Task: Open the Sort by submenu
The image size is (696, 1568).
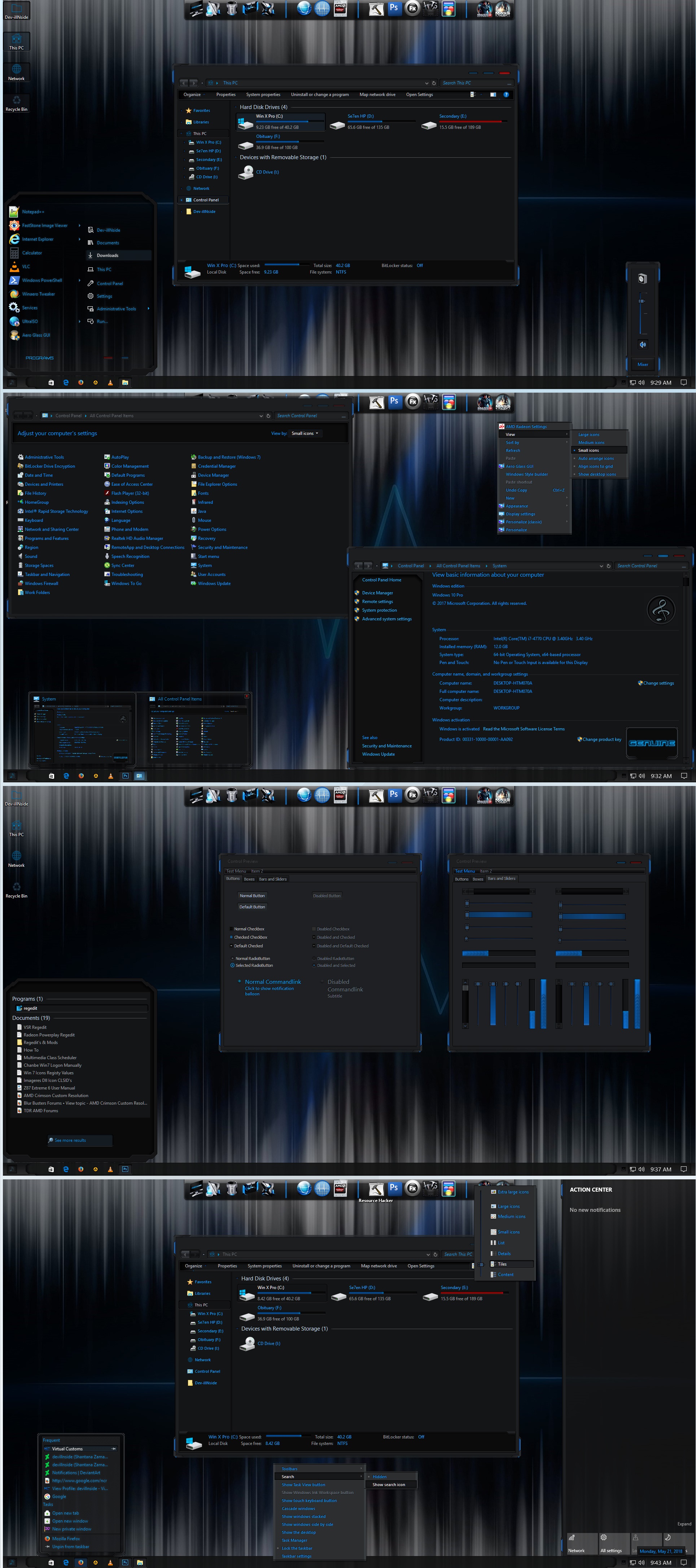Action: [534, 442]
